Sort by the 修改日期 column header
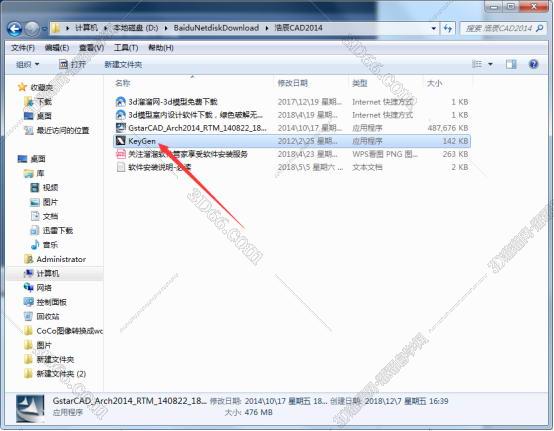 click(293, 83)
